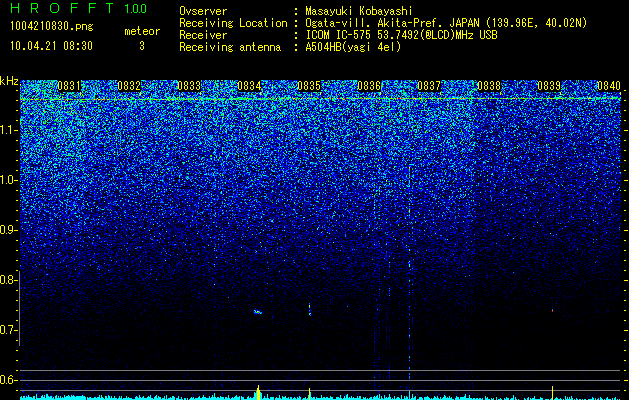
Task: Click the meteor echo near 0835
Action: click(x=309, y=310)
